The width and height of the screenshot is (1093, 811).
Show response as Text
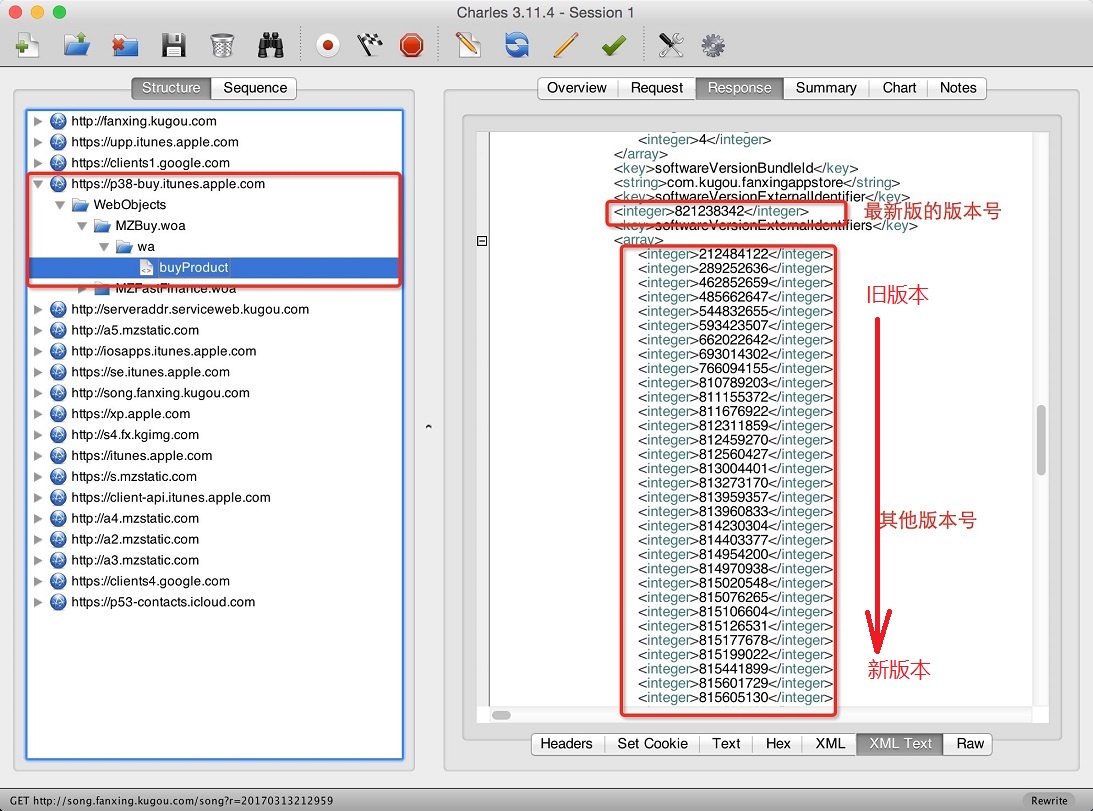coord(726,744)
